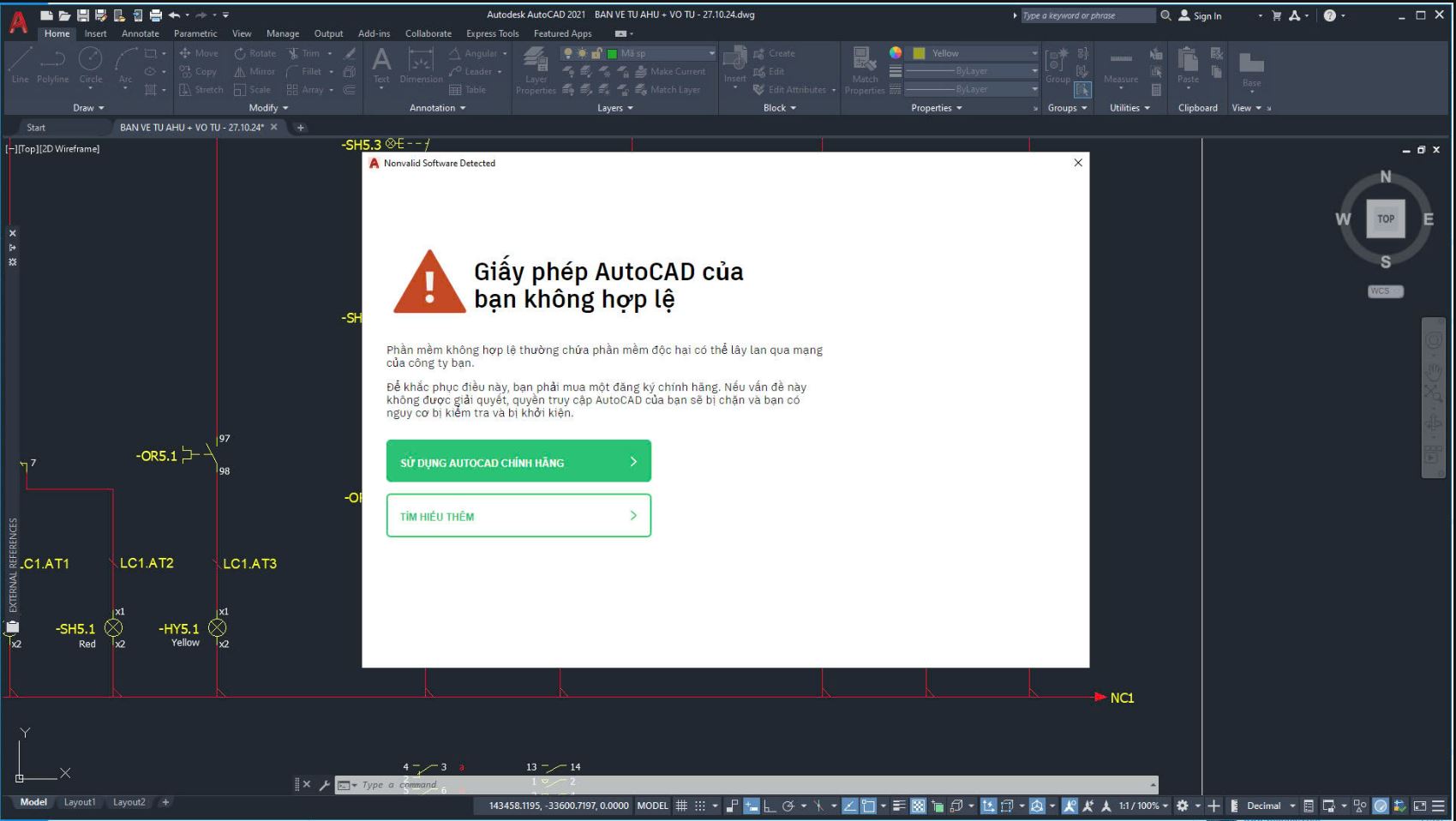Switch to the Annotate ribbon tab

pyautogui.click(x=140, y=33)
